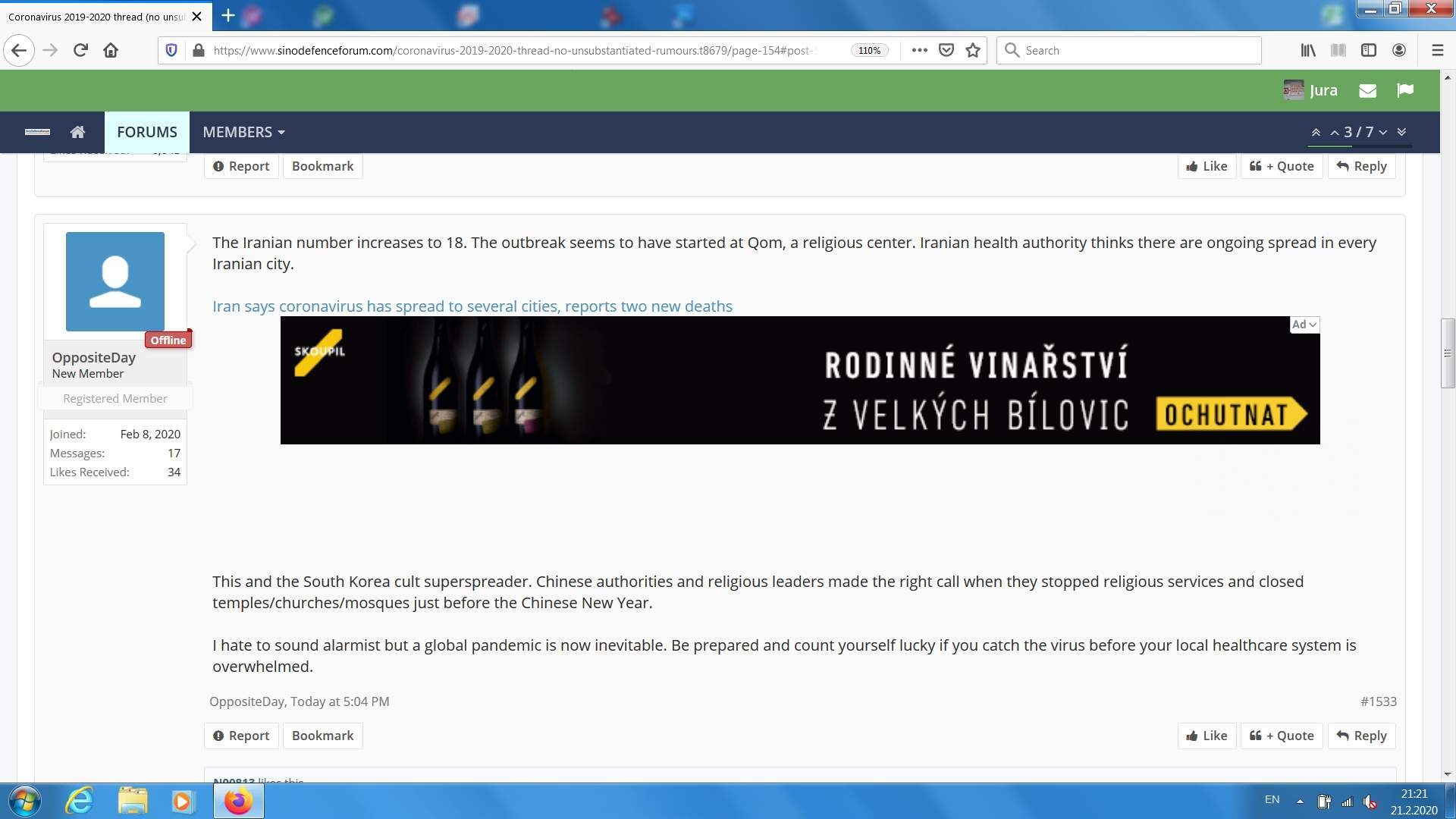Click the alerts flag icon
The height and width of the screenshot is (819, 1456).
tap(1404, 90)
